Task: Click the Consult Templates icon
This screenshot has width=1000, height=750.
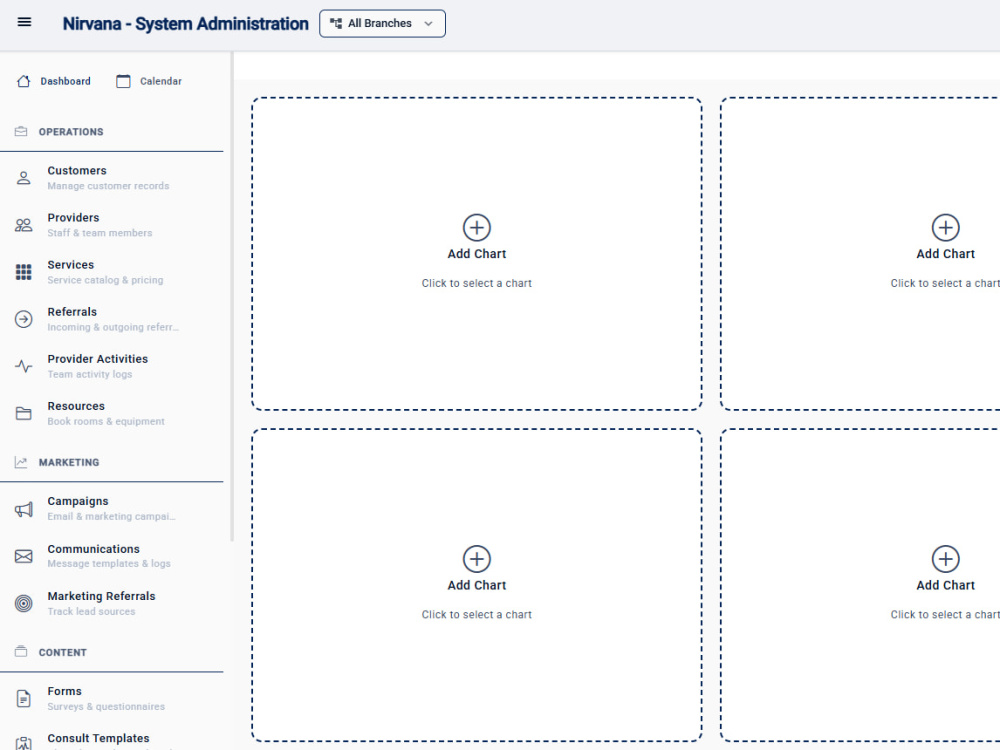Action: (x=24, y=744)
